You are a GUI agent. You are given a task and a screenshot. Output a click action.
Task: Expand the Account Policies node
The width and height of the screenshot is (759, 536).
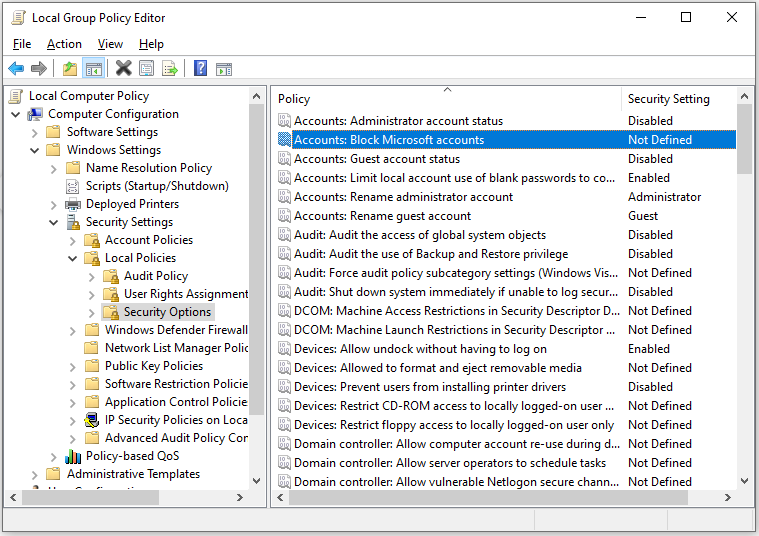point(73,241)
